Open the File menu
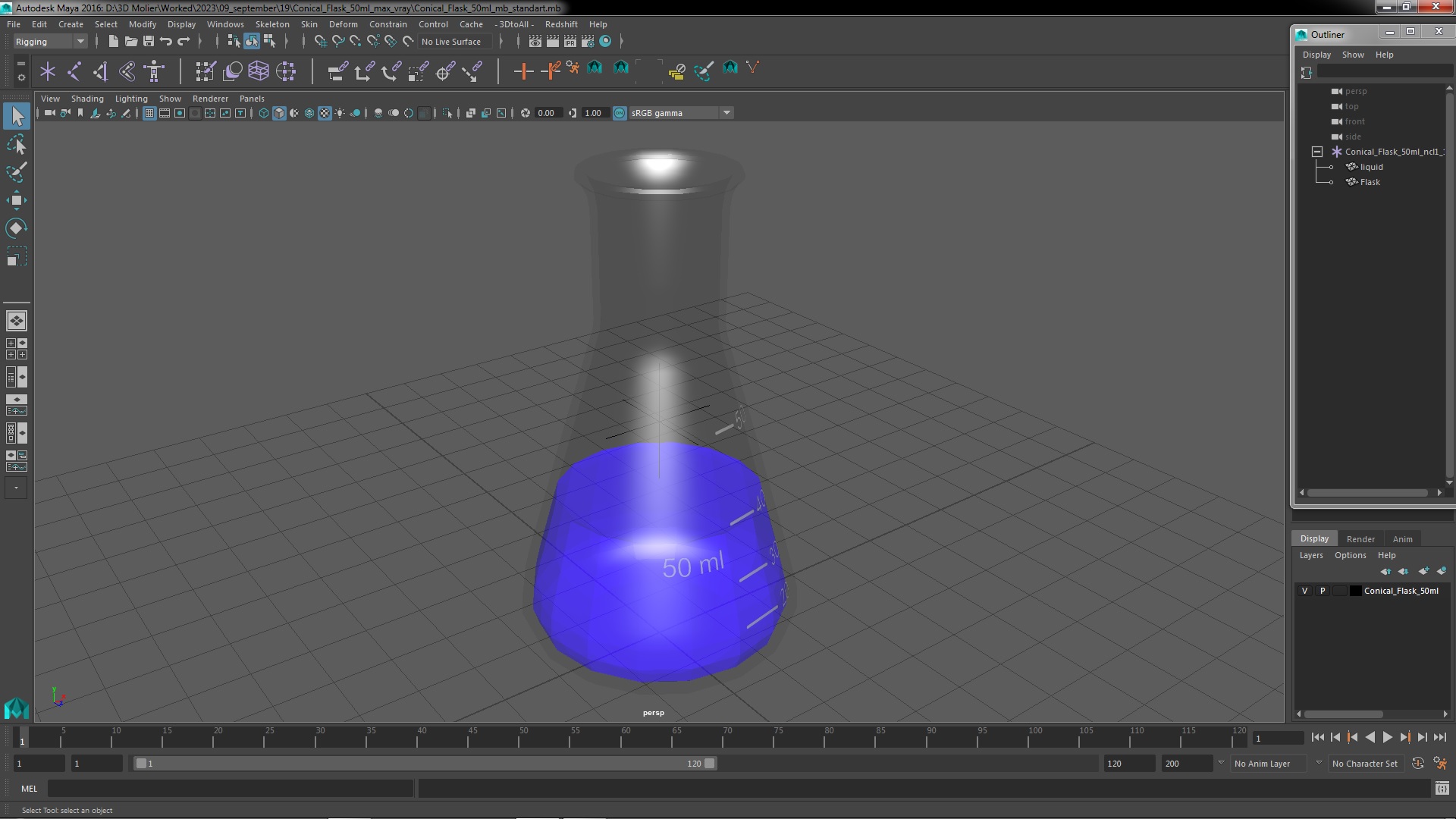Image resolution: width=1456 pixels, height=819 pixels. tap(14, 24)
